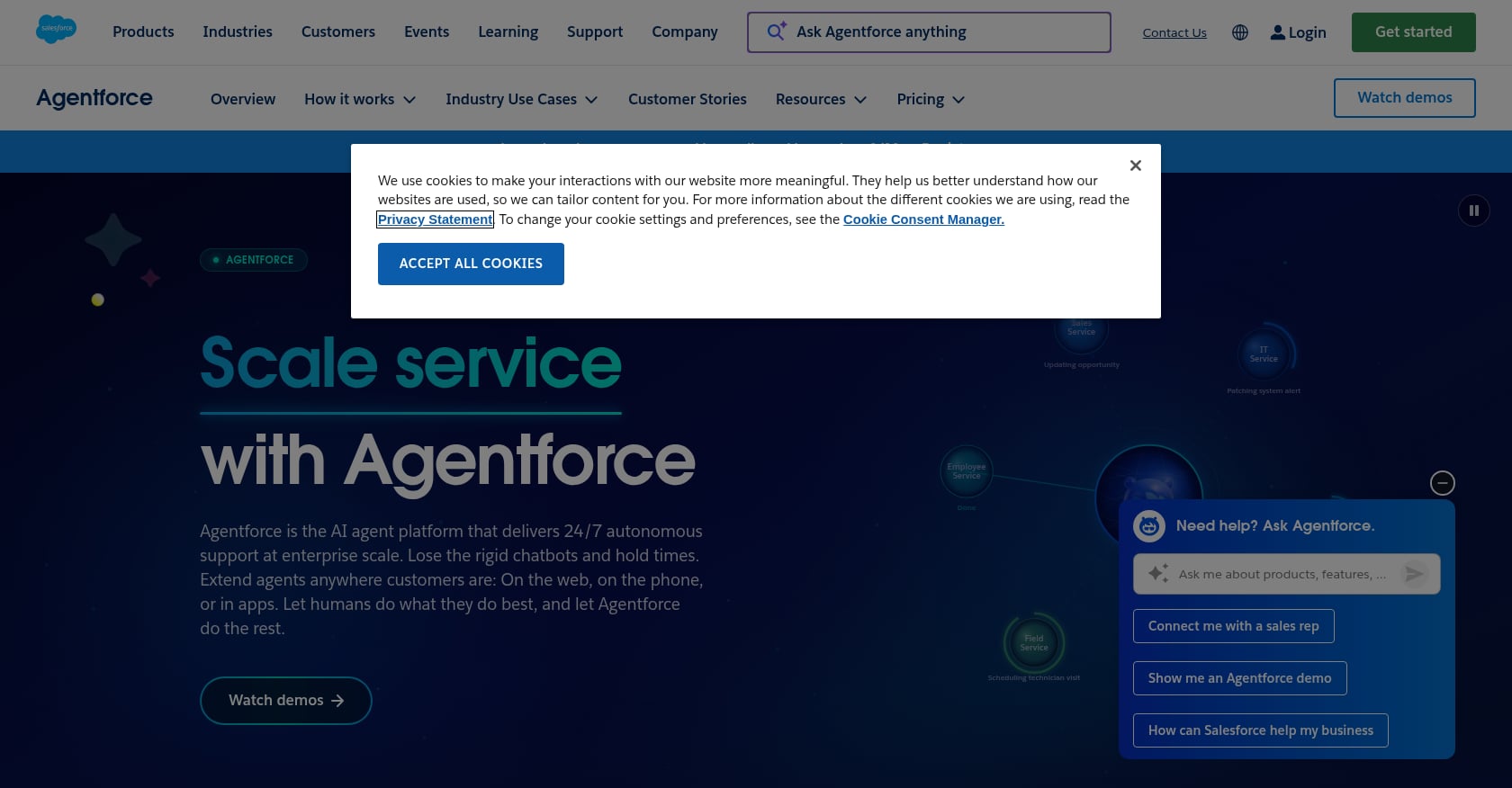
Task: Click the Agentforce search sparkle icon
Action: [777, 31]
